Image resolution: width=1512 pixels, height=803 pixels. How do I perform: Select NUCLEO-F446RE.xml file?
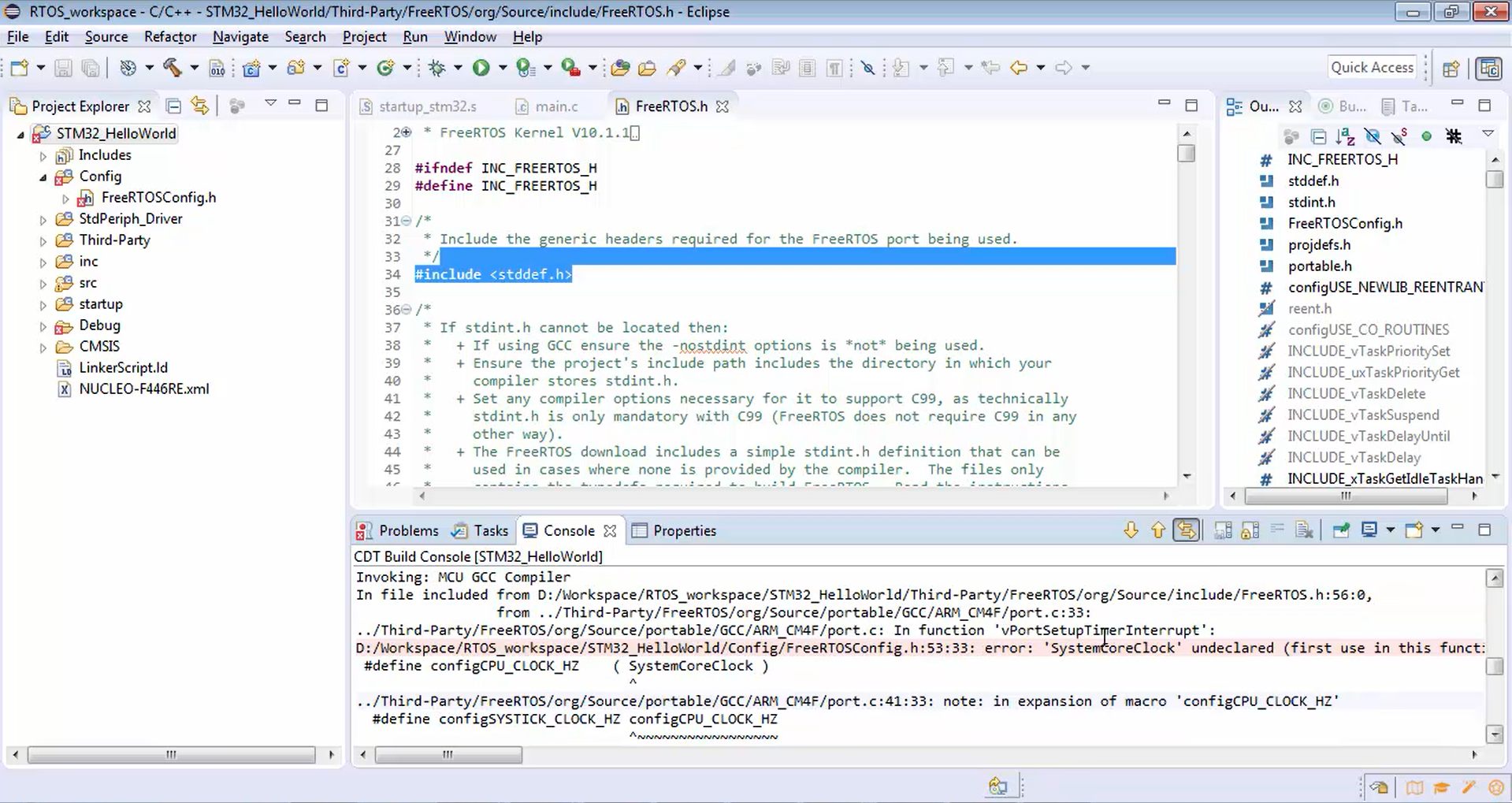[143, 389]
